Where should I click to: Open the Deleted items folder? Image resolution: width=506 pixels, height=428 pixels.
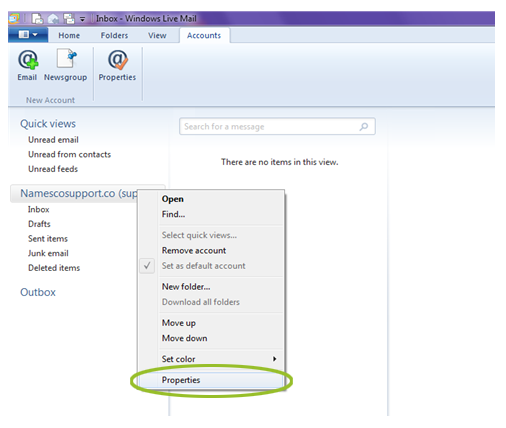(54, 268)
